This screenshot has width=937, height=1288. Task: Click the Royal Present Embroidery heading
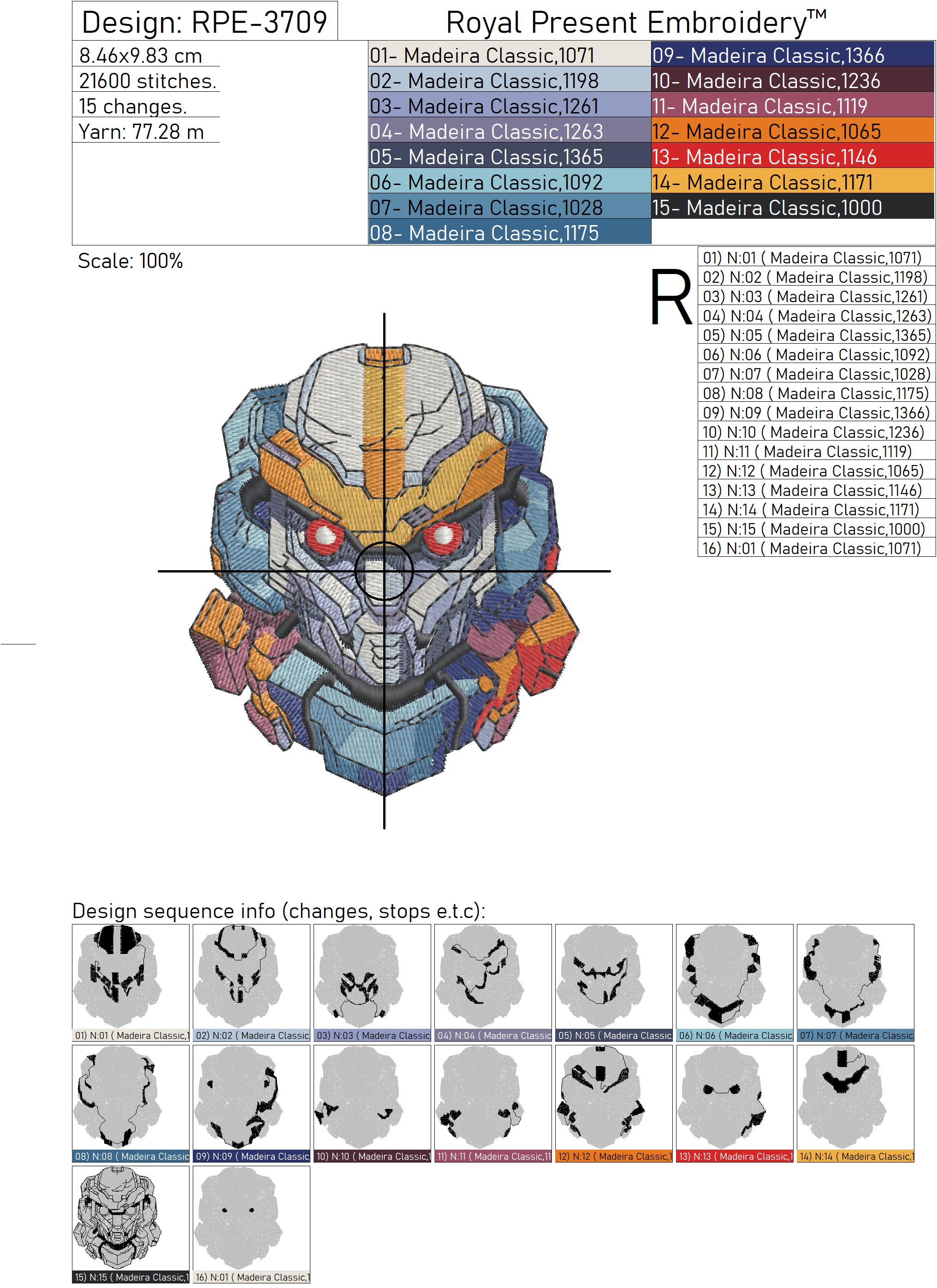click(x=635, y=23)
